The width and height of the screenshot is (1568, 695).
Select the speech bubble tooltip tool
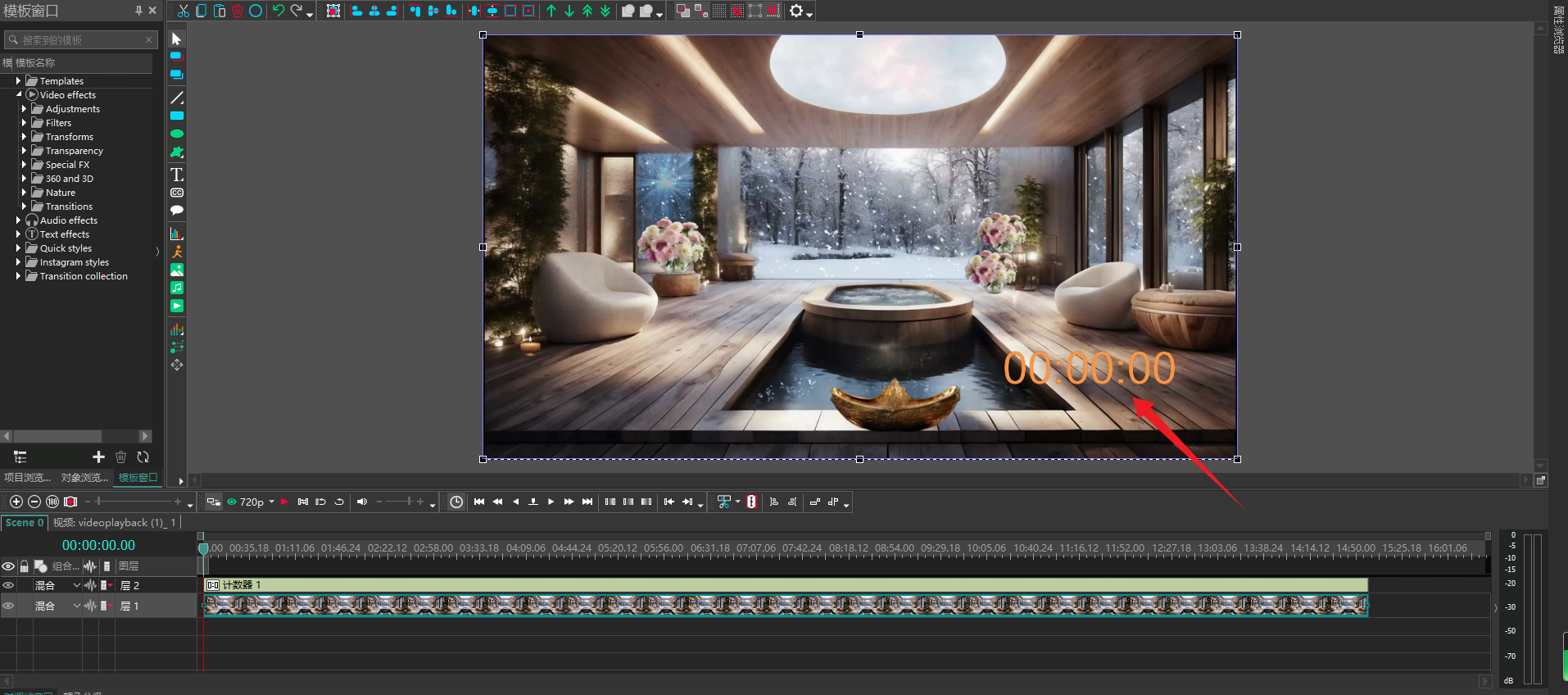(x=177, y=211)
